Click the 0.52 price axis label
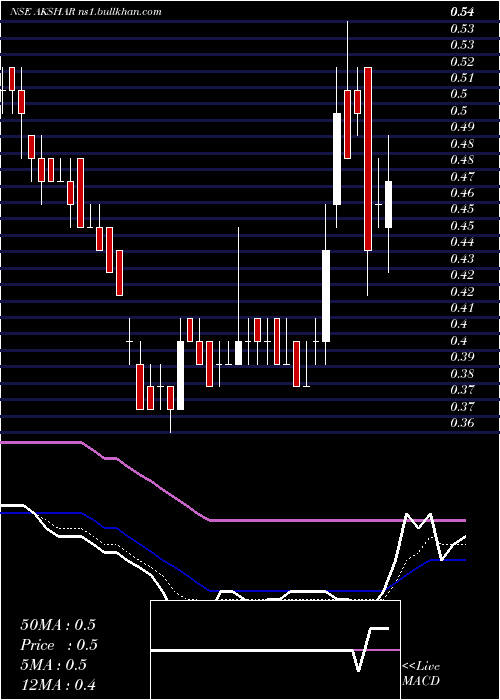 tap(462, 61)
